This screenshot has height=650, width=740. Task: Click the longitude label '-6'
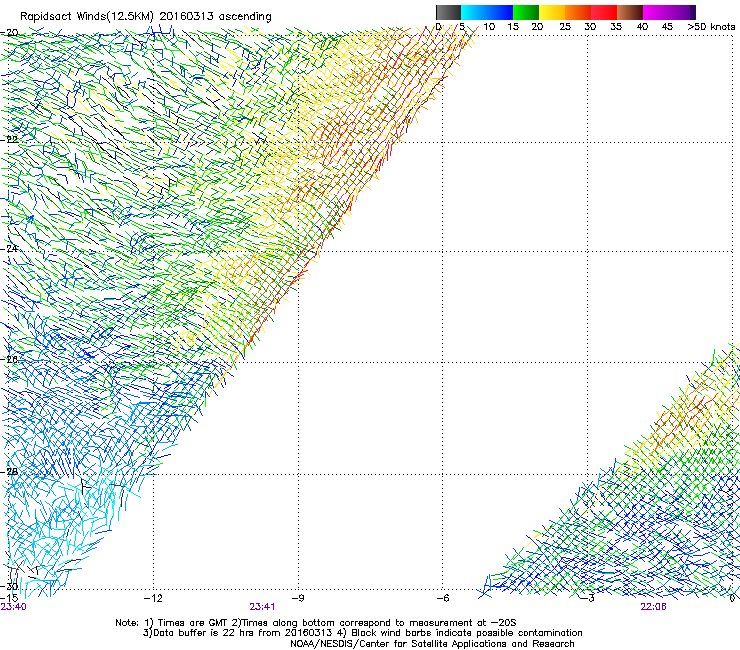tap(443, 598)
